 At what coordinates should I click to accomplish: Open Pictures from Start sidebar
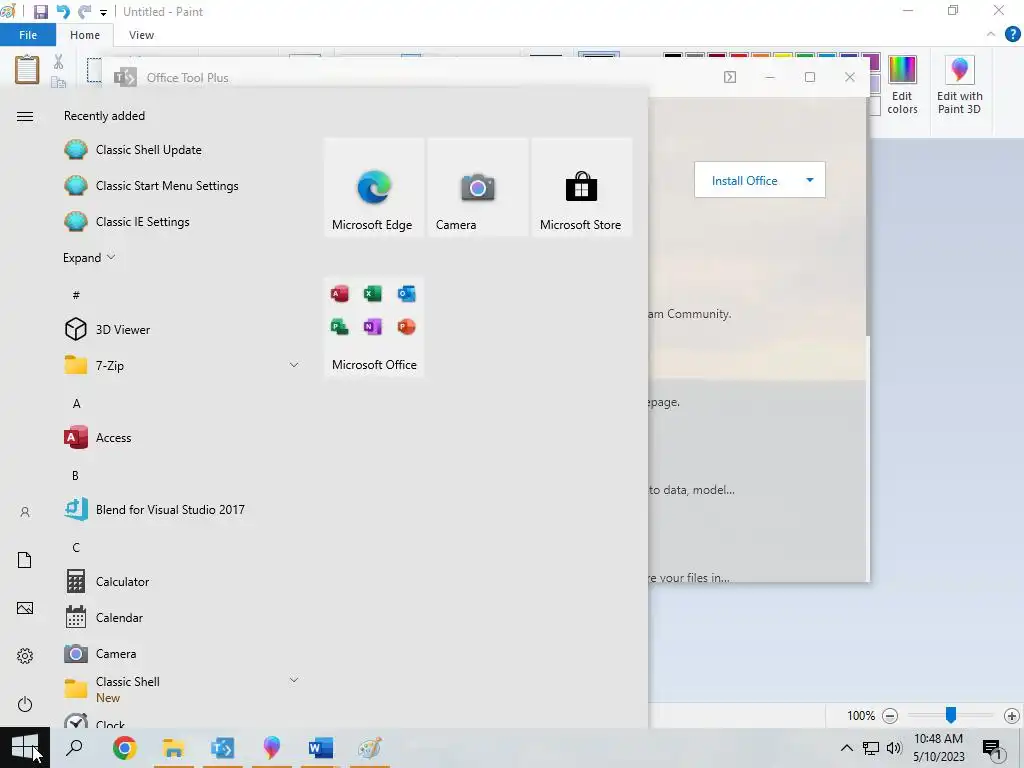tap(25, 608)
